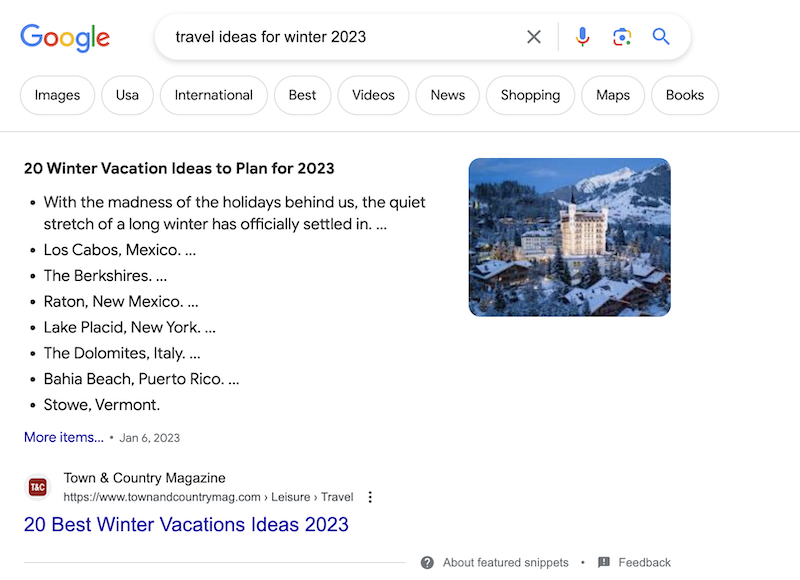This screenshot has width=800, height=580.
Task: Open the three-dot menu next to the result URL
Action: pos(369,497)
